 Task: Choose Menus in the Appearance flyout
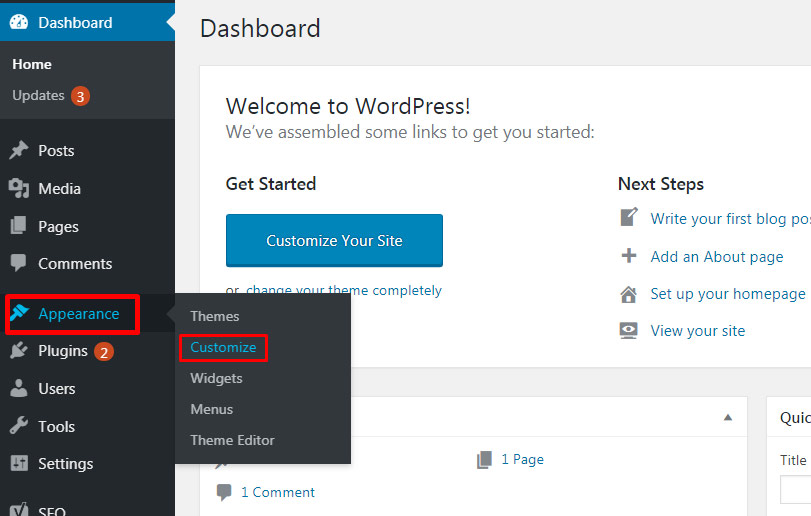coord(212,409)
